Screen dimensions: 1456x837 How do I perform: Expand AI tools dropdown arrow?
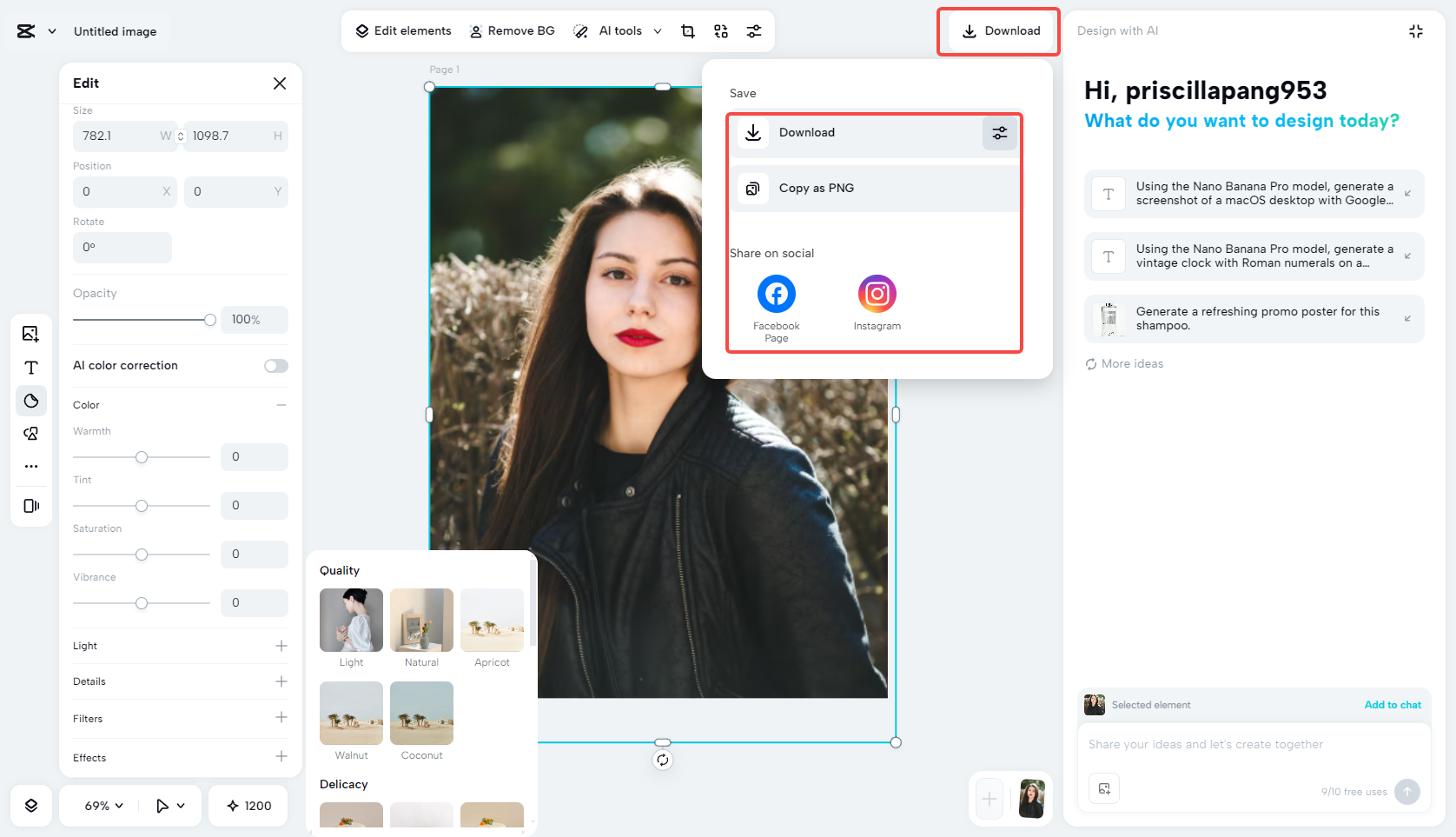click(658, 31)
